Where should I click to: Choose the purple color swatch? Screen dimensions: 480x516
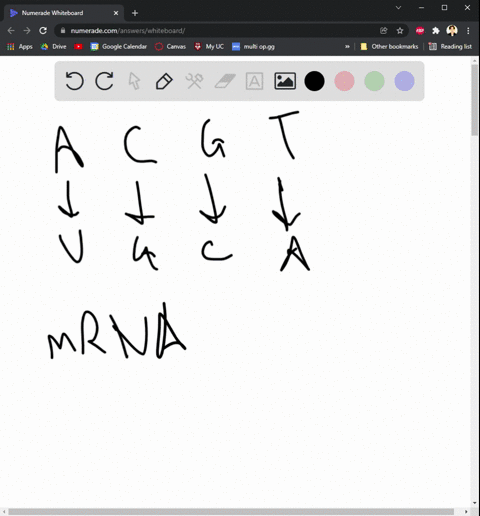click(x=404, y=81)
